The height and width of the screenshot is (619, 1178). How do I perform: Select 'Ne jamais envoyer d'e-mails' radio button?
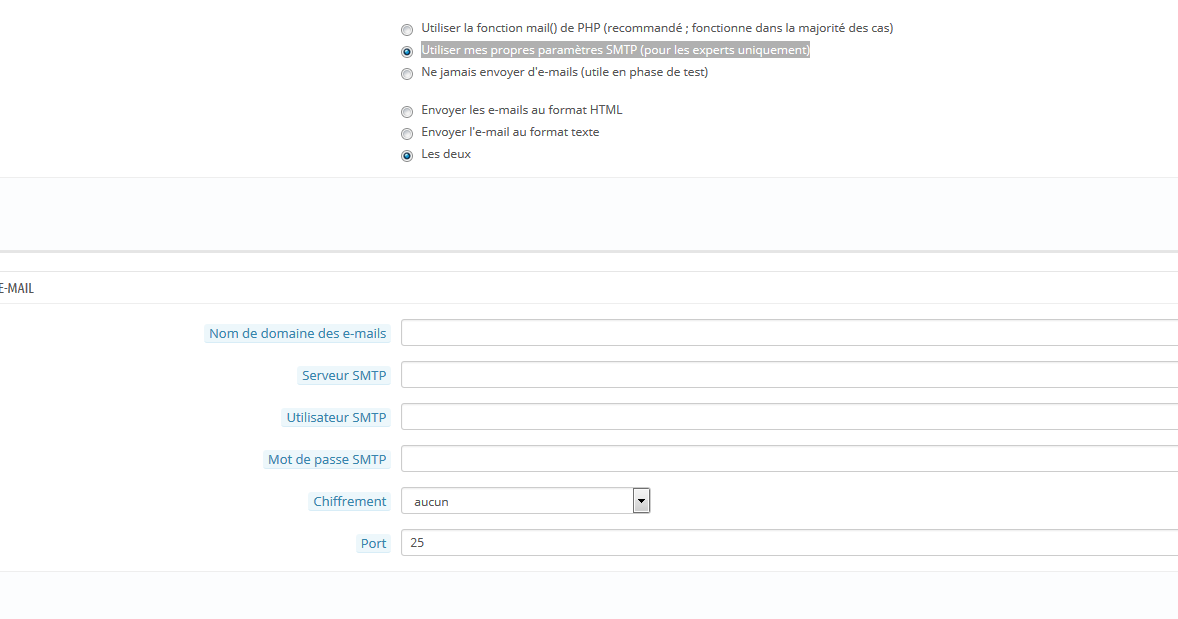tap(406, 74)
